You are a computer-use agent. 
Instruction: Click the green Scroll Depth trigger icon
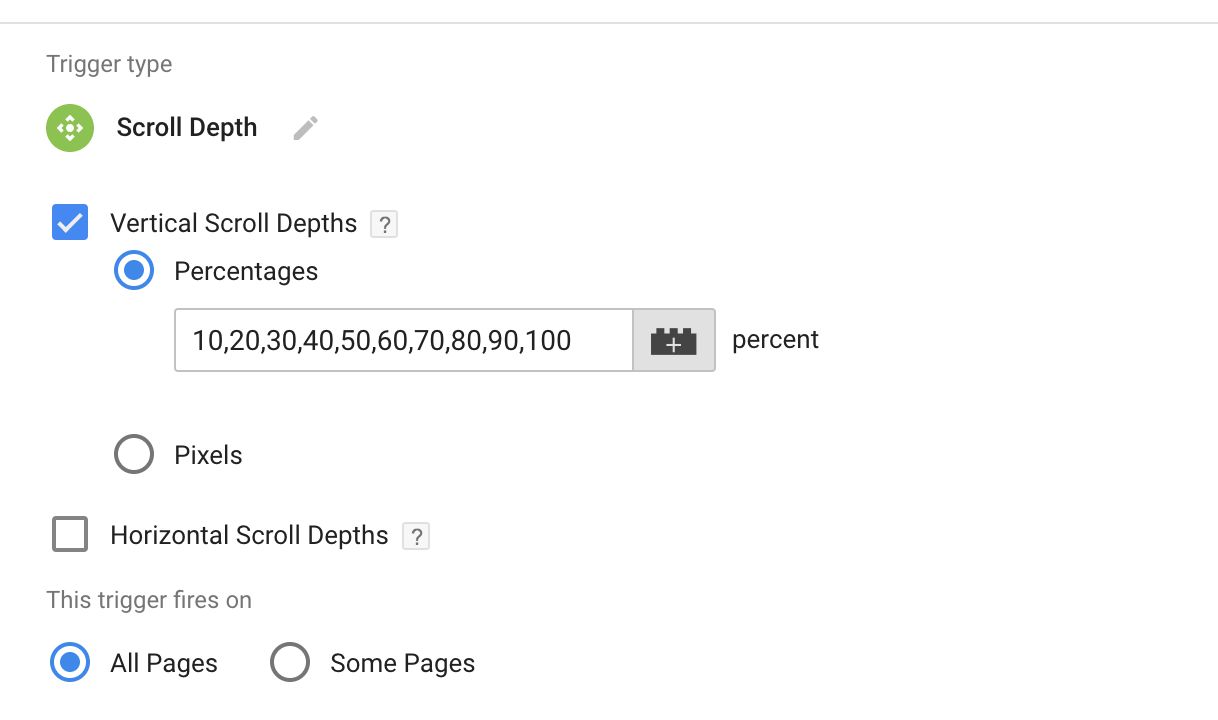coord(70,128)
